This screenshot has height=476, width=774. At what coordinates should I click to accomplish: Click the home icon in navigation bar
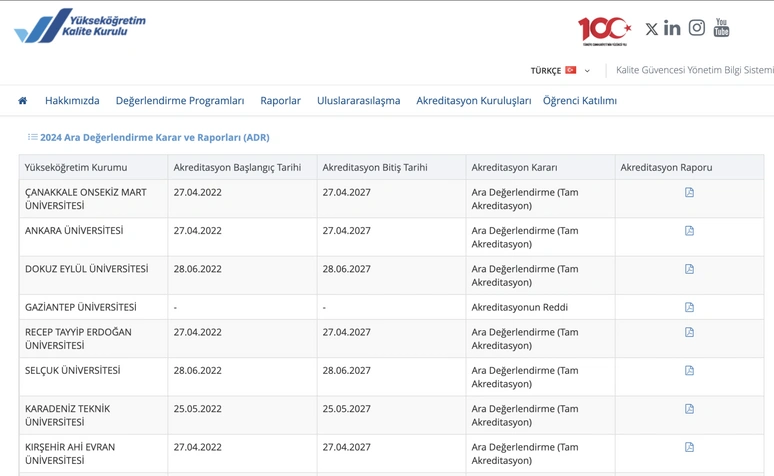tap(22, 101)
